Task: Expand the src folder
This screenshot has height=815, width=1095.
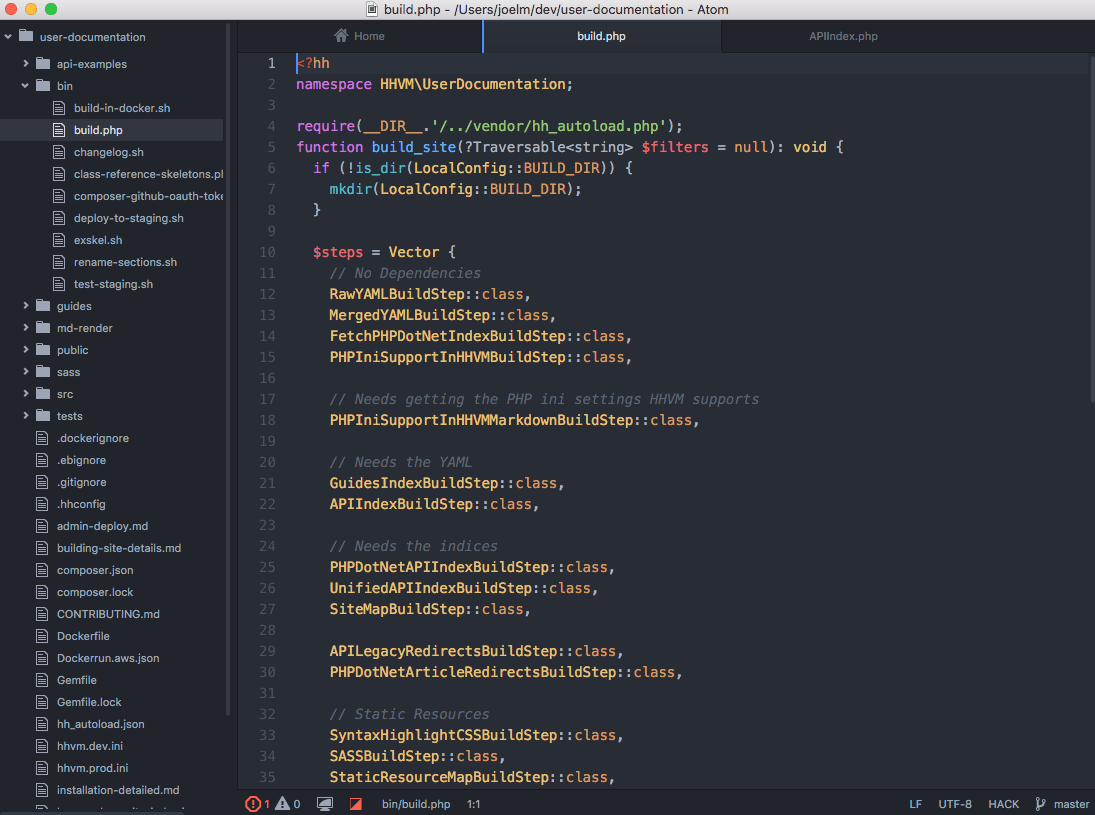Action: coord(25,394)
